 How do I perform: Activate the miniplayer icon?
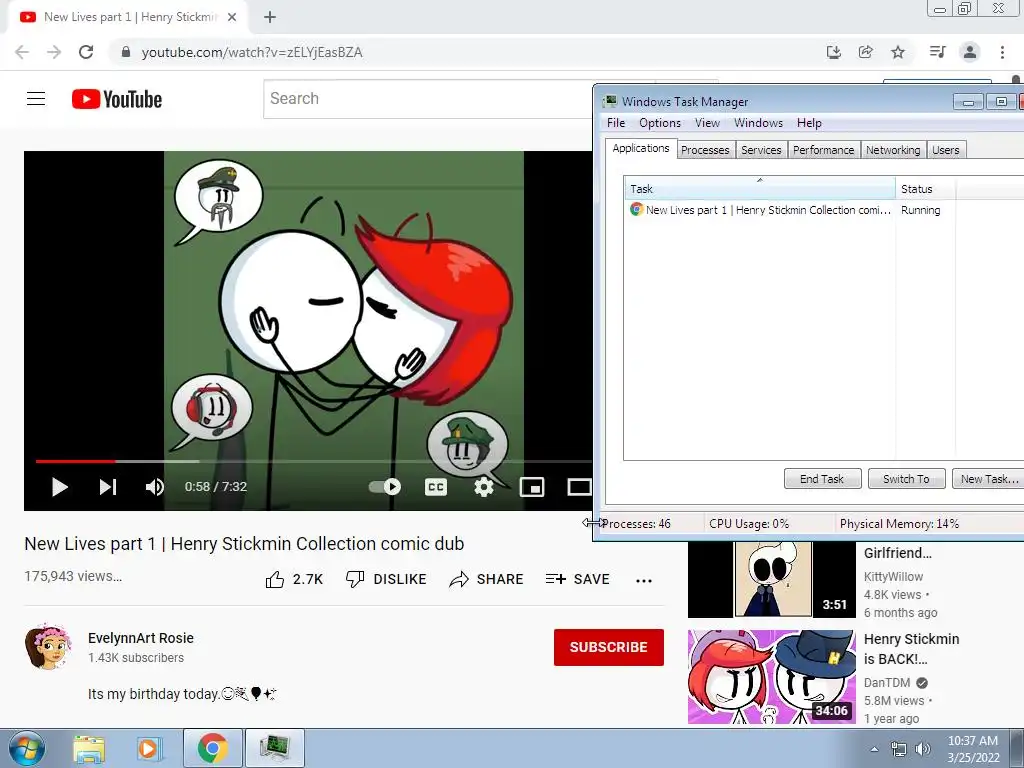532,487
